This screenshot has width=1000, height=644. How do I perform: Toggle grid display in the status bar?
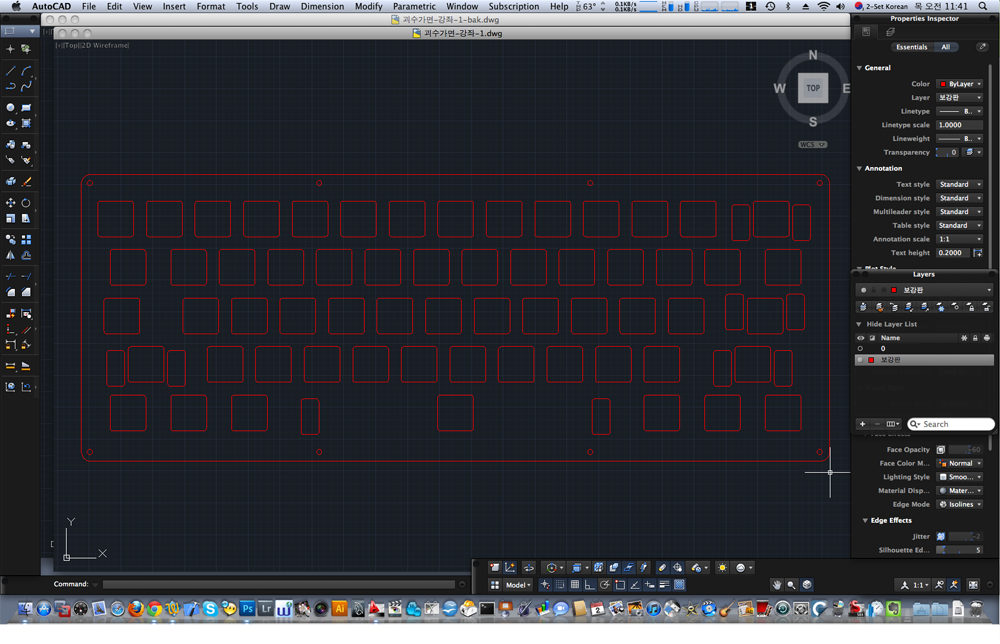coord(575,585)
